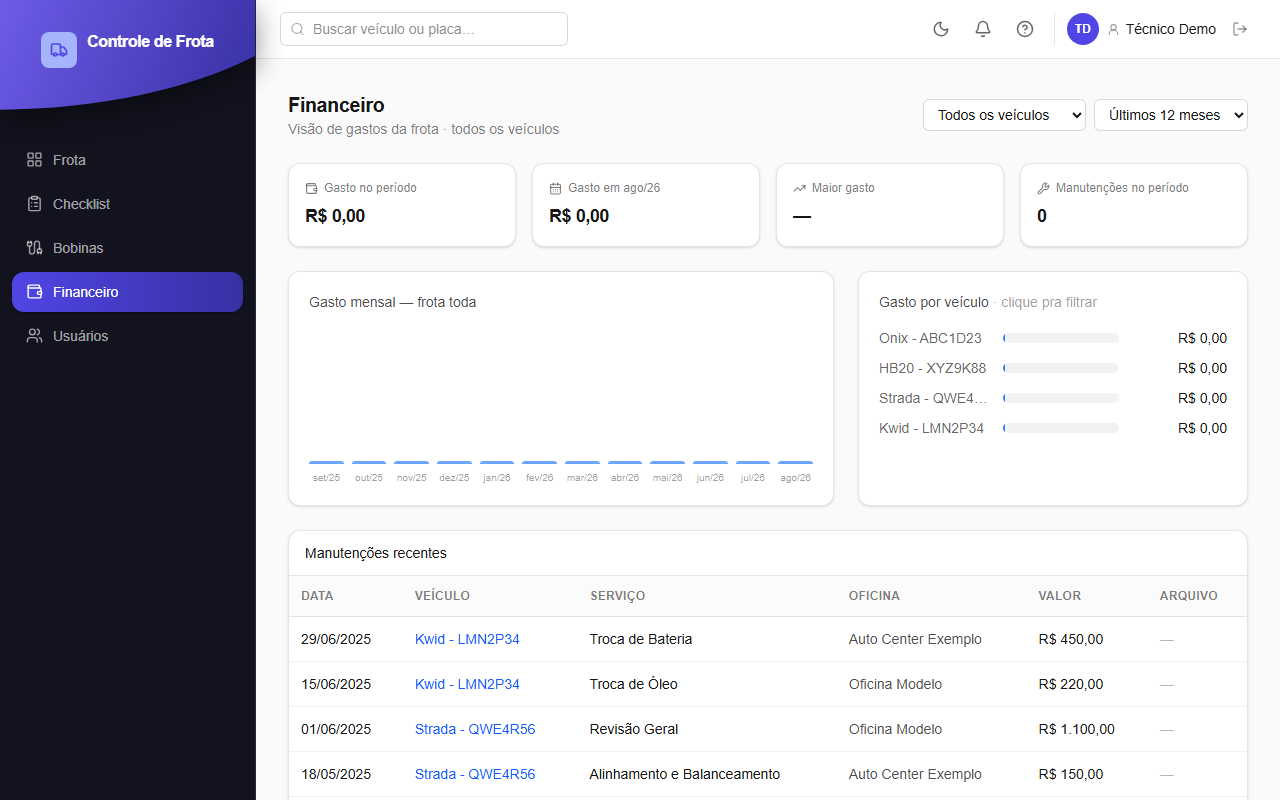Click the Usuários people icon in sidebar
1280x800 pixels.
(x=34, y=336)
